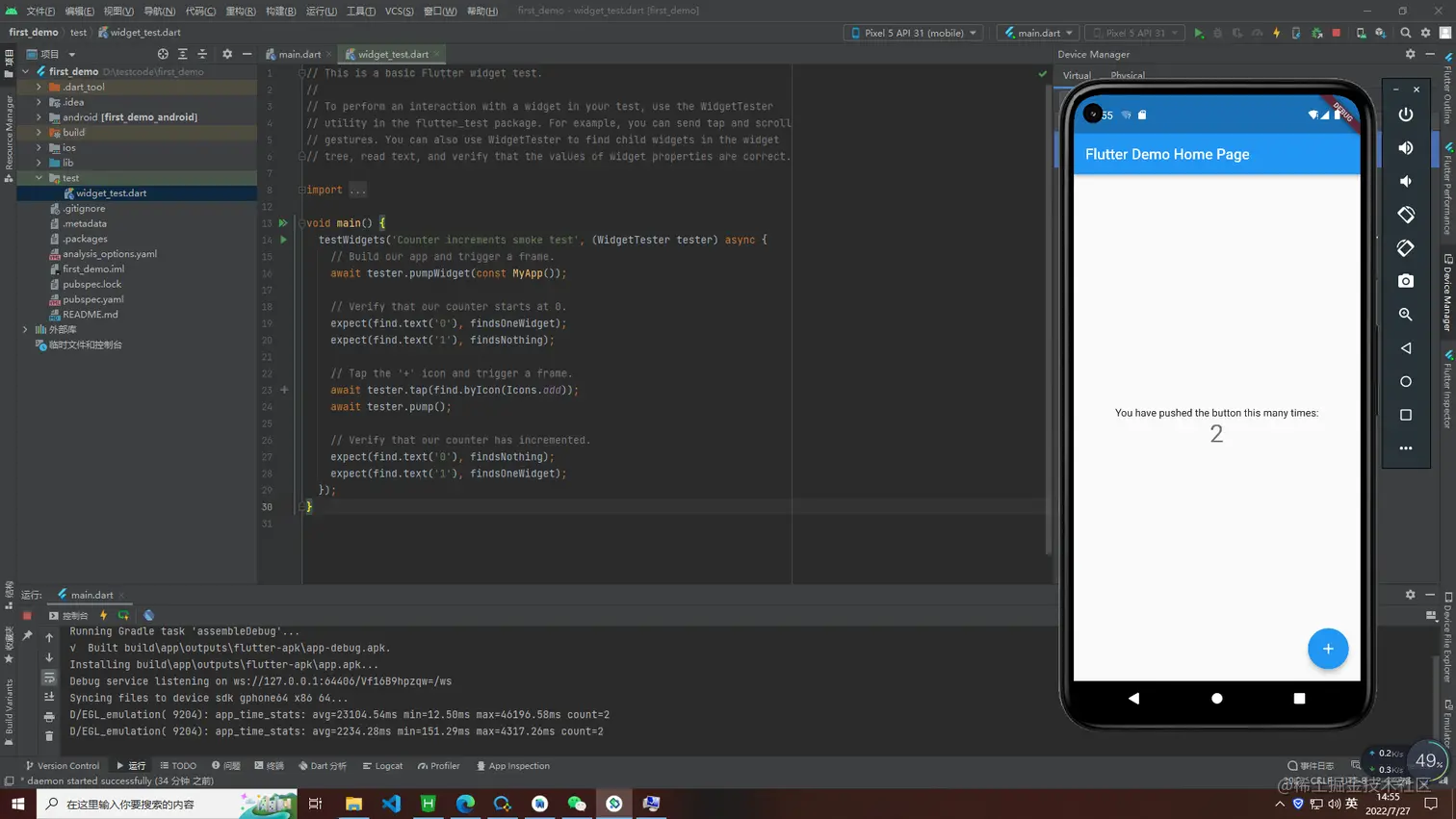Click the print icon in the Run console
Screen dimensions: 1456x819
pos(49,717)
